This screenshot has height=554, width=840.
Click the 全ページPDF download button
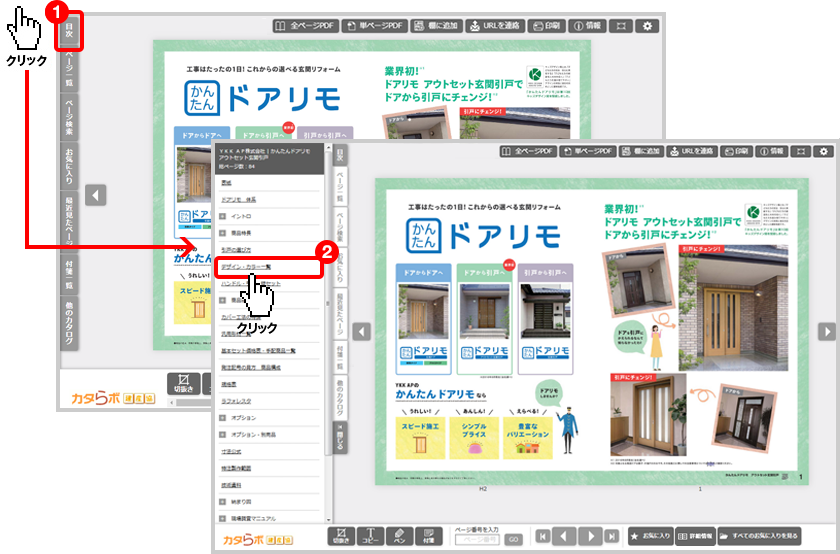[x=526, y=151]
